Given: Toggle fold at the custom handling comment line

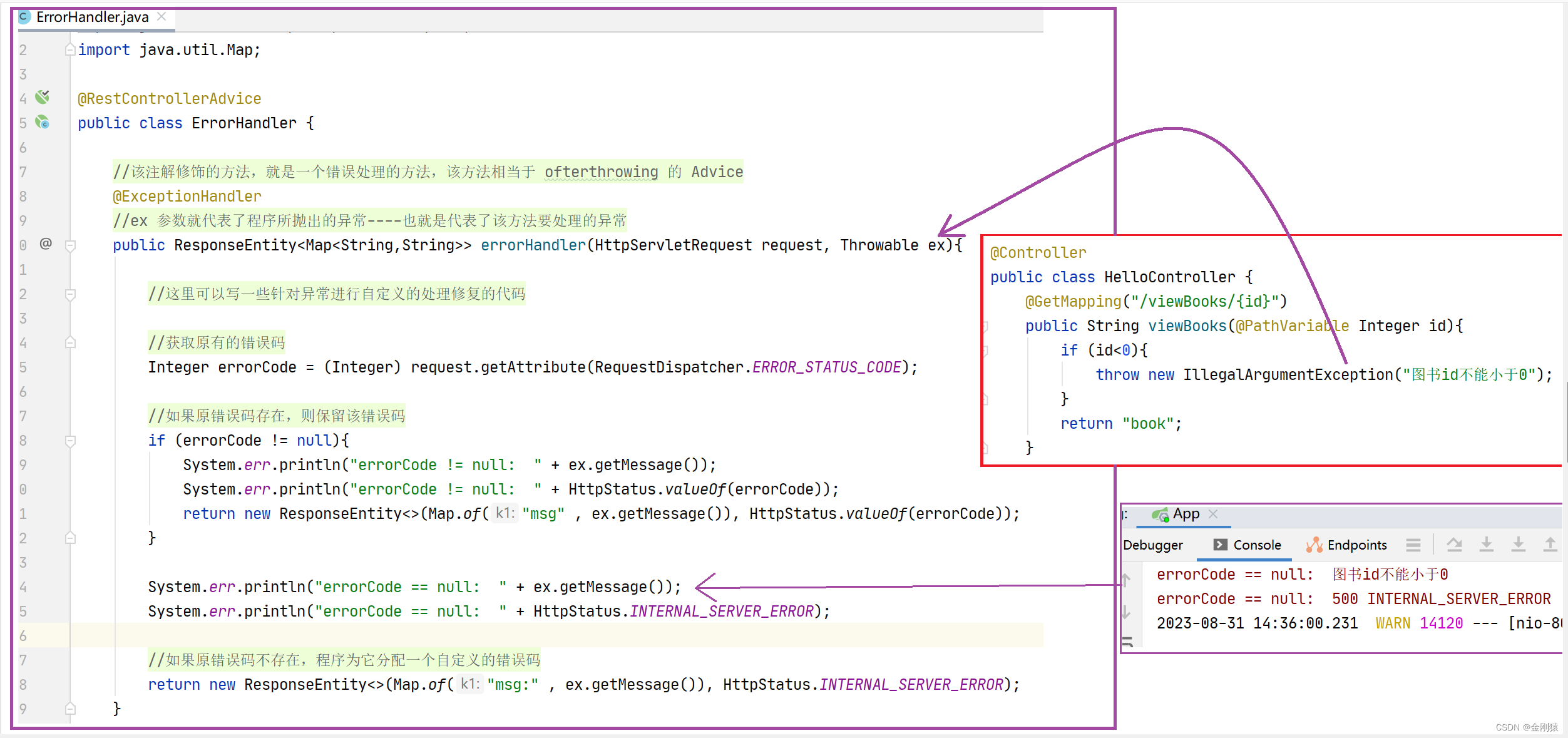Looking at the screenshot, I should [x=70, y=294].
